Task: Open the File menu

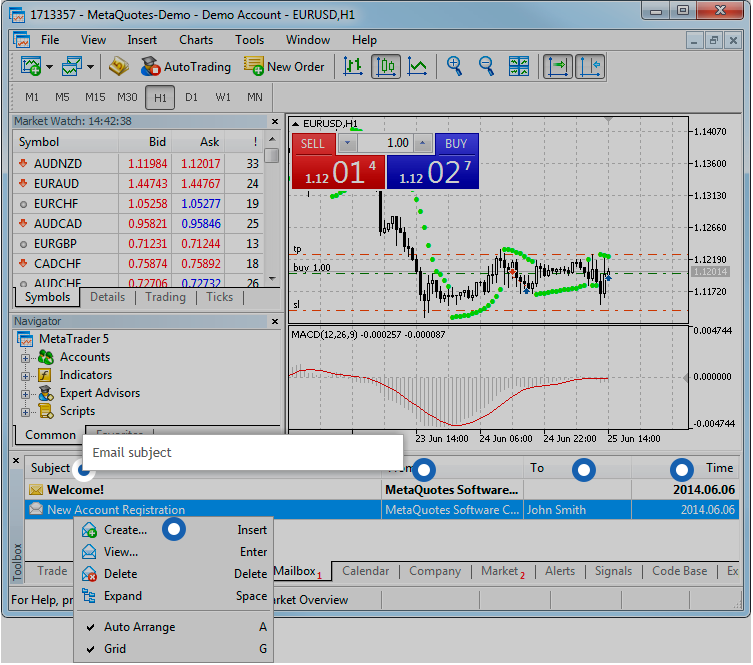Action: pos(50,40)
